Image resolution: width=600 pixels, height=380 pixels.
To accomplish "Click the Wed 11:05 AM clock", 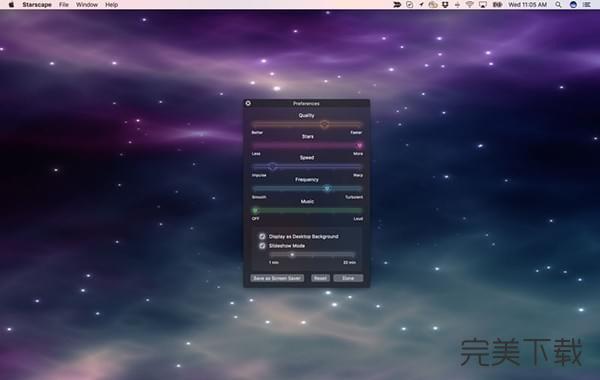I will pos(527,5).
